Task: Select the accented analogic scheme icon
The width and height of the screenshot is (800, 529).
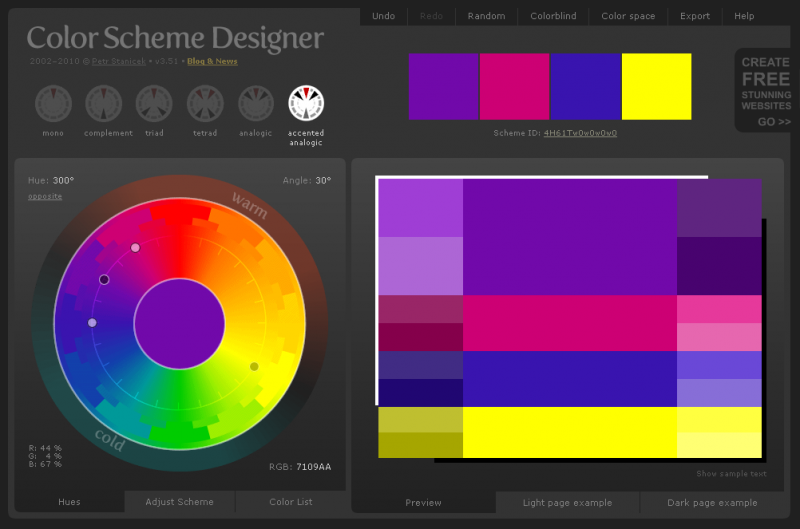Action: click(x=306, y=104)
